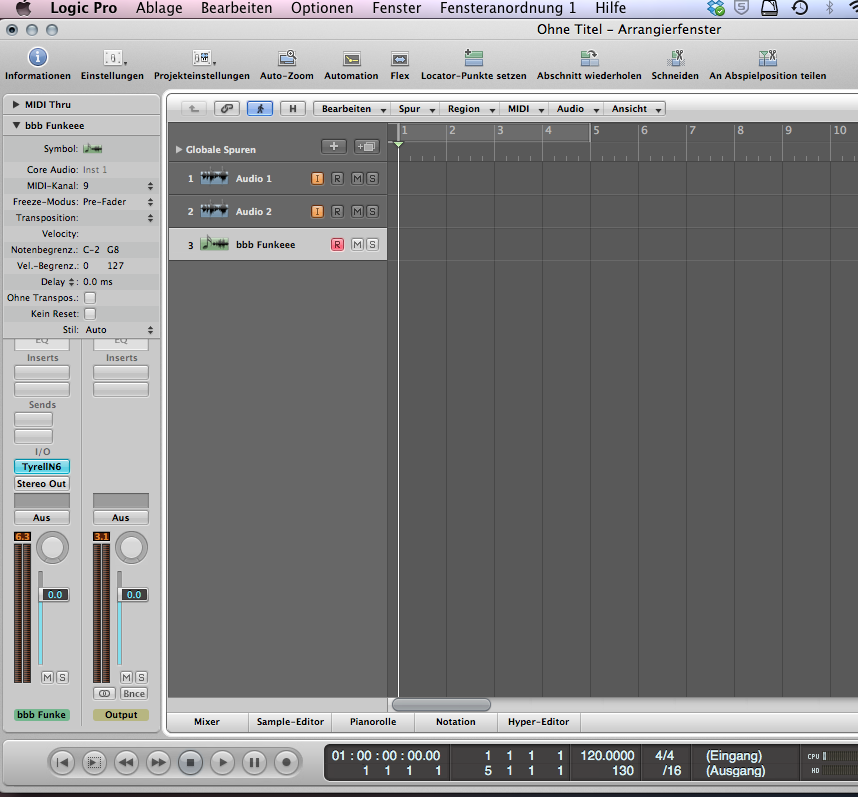Open Einstellungen toolbar icon

pos(113,57)
